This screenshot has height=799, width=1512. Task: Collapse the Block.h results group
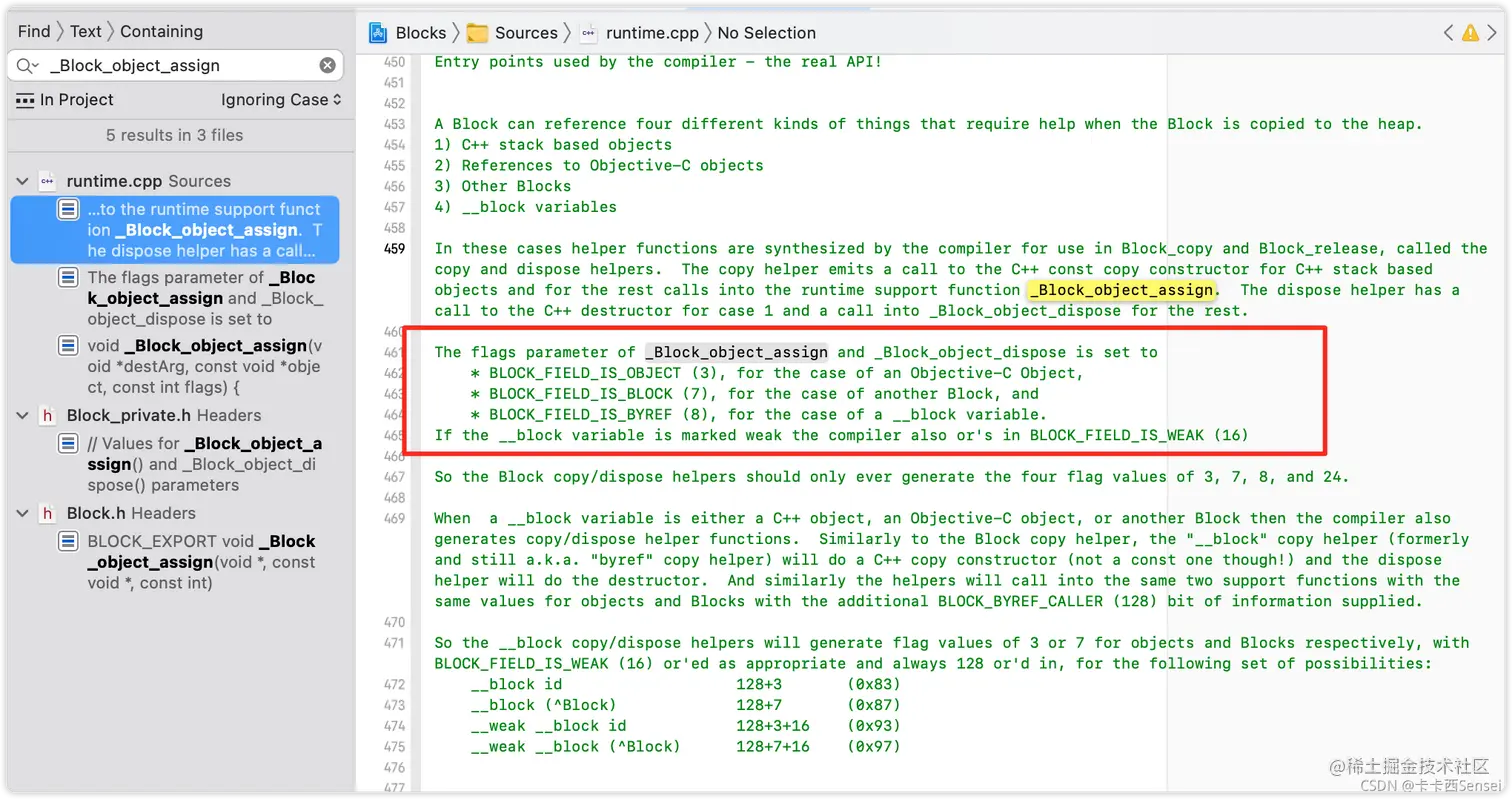[x=22, y=514]
